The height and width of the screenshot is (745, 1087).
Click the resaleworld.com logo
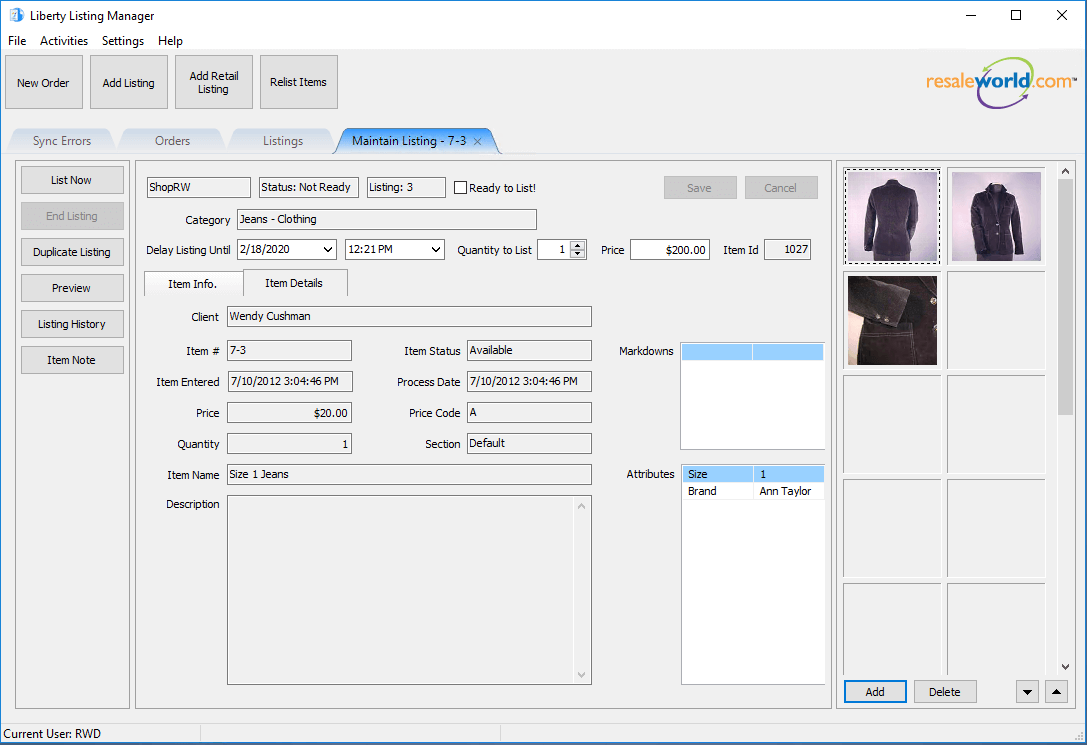[1001, 82]
